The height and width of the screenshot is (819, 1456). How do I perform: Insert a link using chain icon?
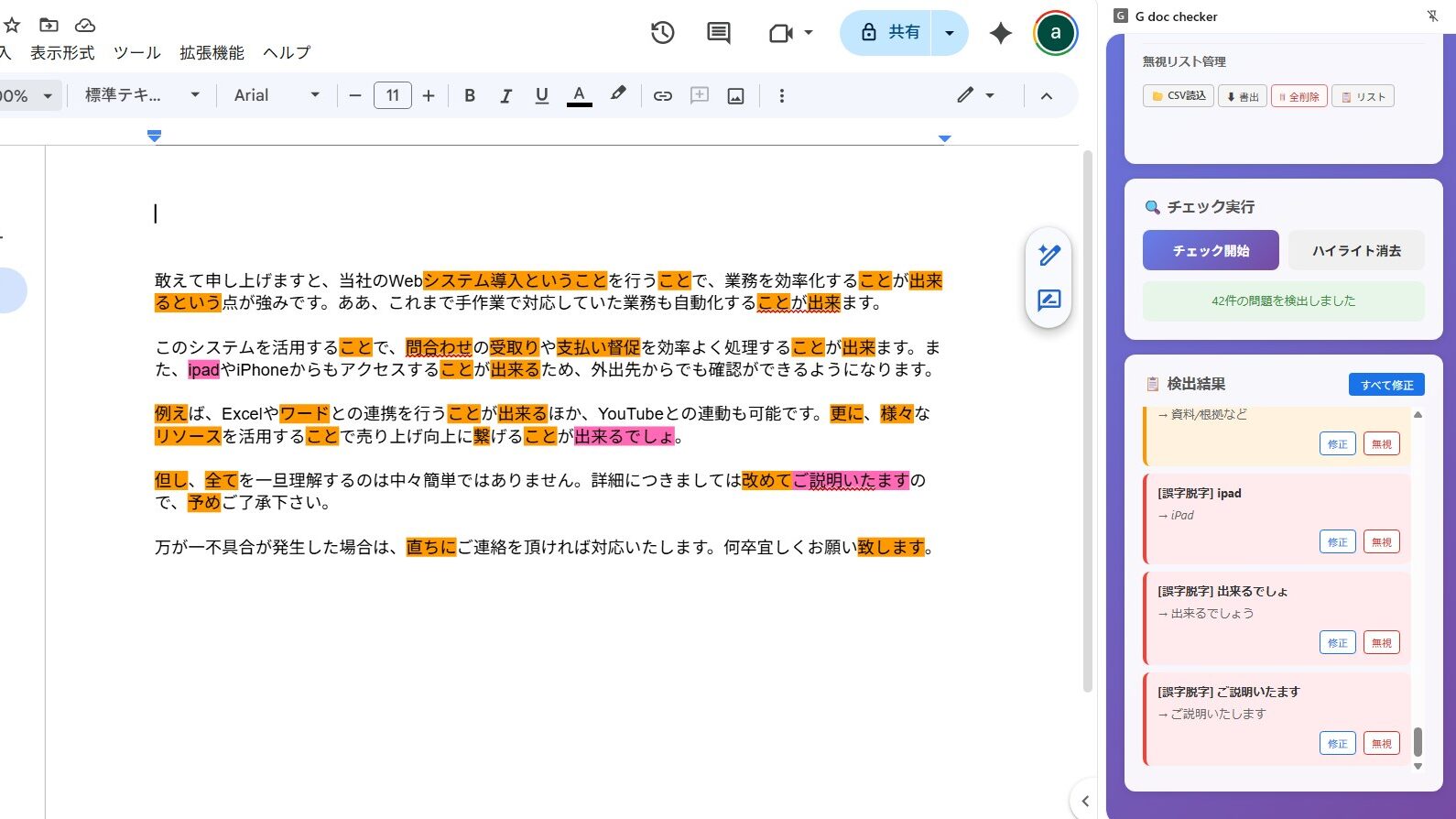[663, 95]
